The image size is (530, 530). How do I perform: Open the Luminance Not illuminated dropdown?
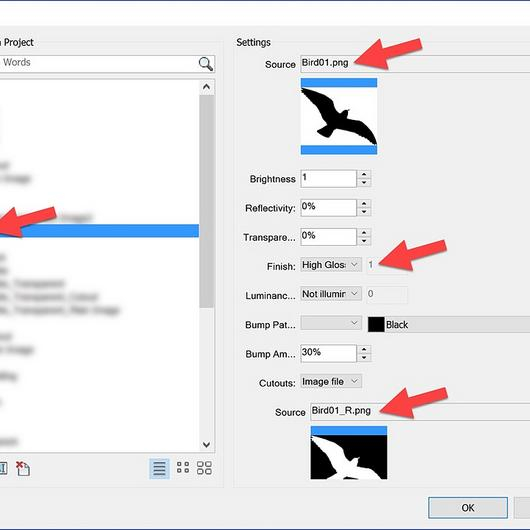tap(331, 294)
